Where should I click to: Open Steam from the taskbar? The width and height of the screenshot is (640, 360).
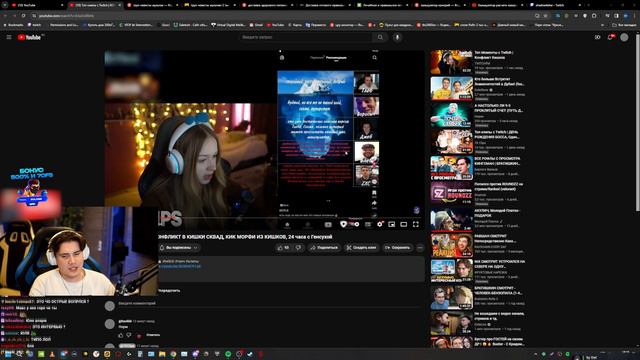pos(250,354)
